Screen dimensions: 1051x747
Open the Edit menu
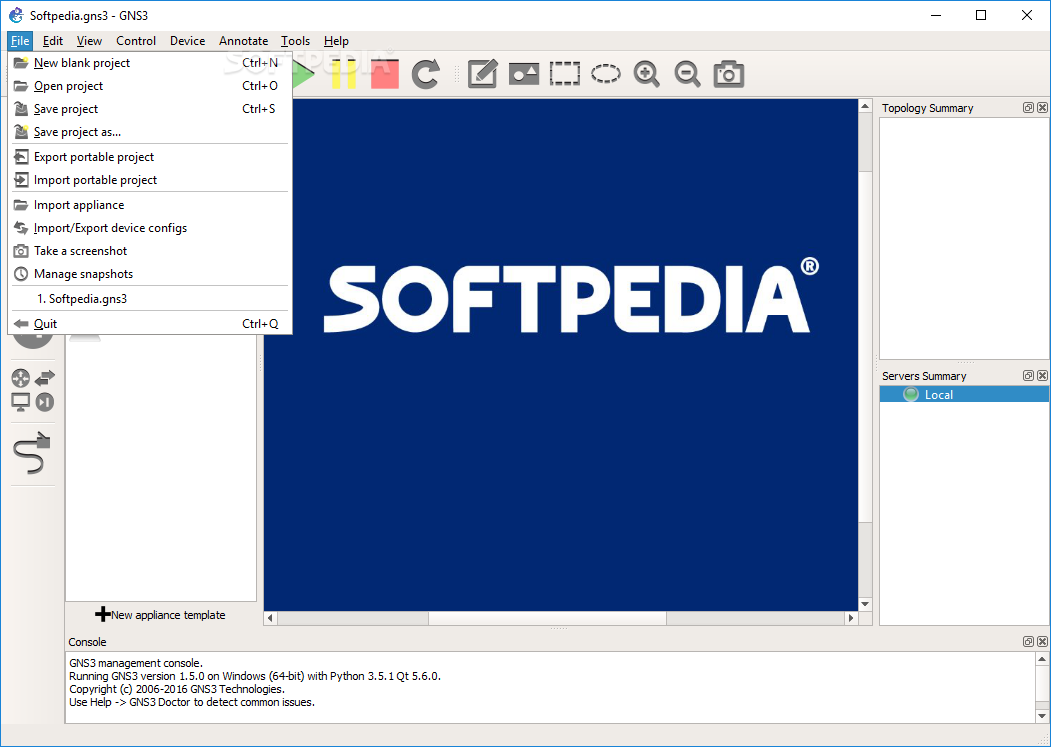52,41
